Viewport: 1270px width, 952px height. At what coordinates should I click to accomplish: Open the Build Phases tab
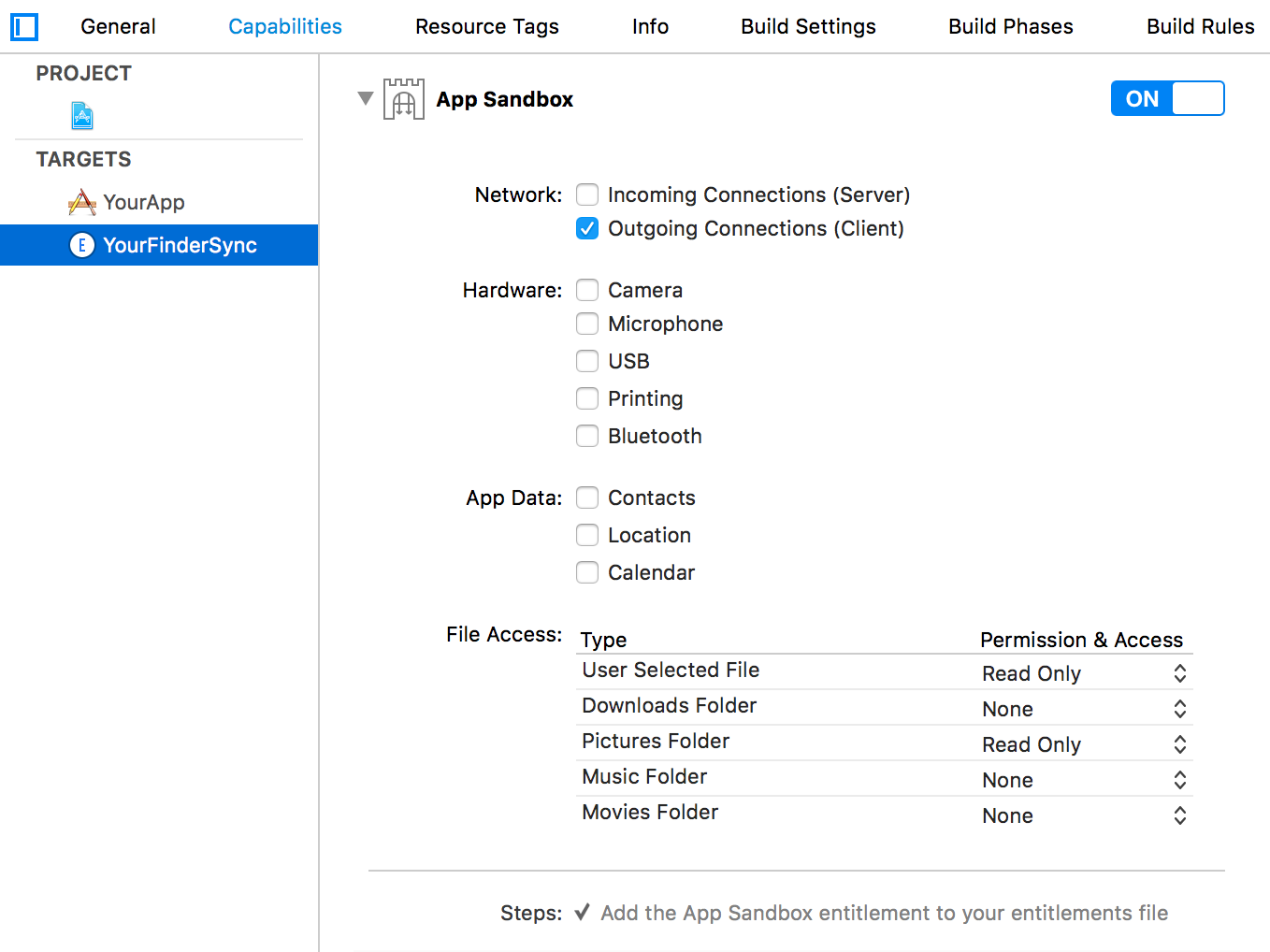pos(1010,26)
